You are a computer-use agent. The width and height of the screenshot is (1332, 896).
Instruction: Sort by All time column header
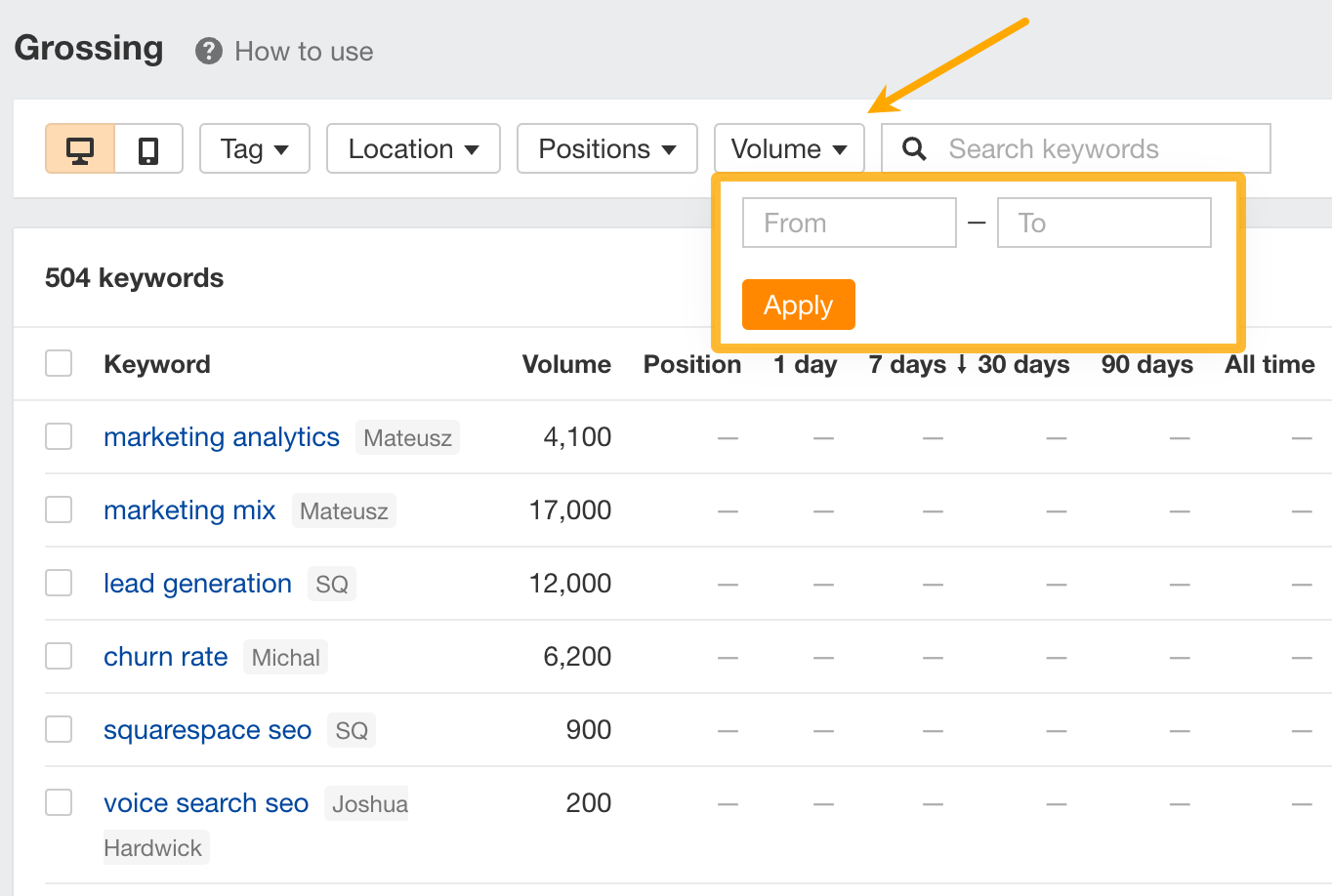coord(1270,364)
